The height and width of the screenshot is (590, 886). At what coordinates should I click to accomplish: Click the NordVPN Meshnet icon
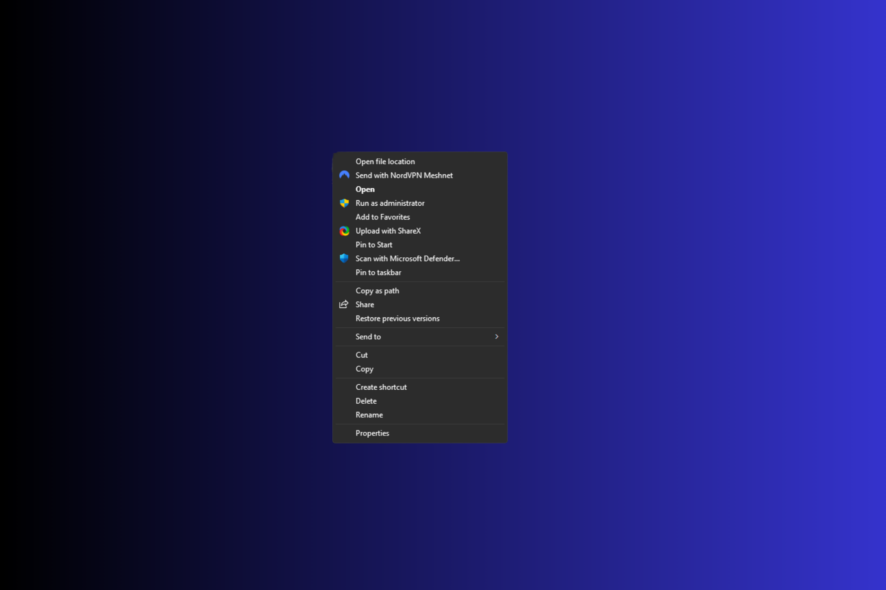tap(344, 175)
